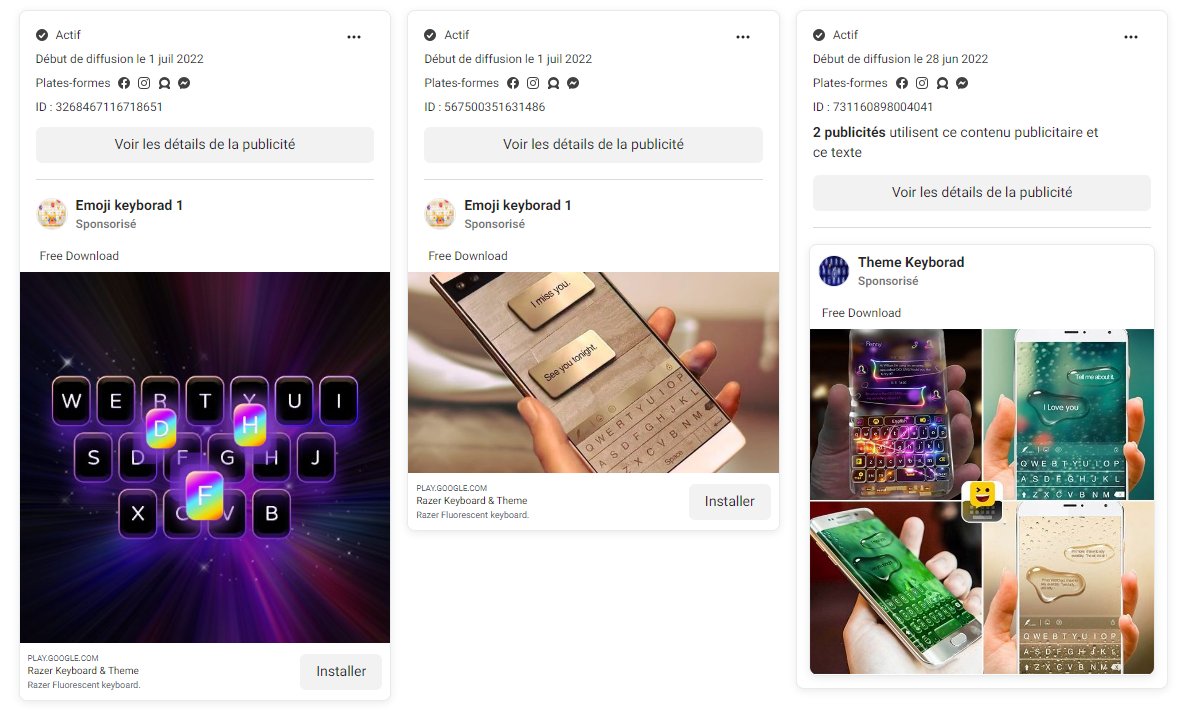View ad details for ID 3268467116718651
The image size is (1186, 710).
pyautogui.click(x=205, y=144)
